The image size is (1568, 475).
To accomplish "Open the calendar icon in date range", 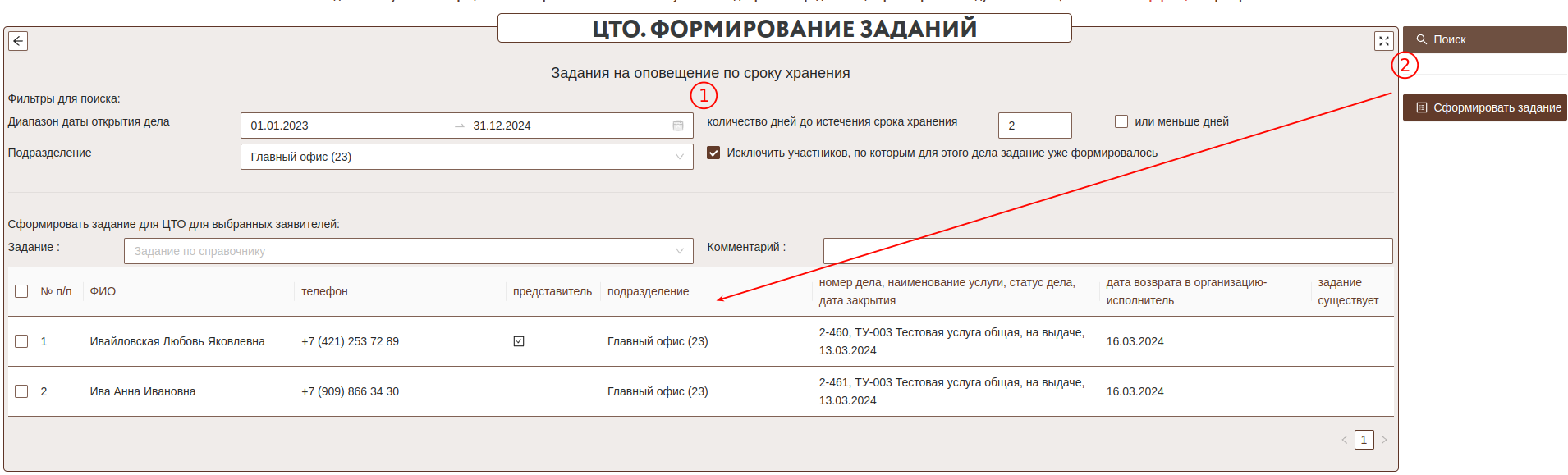I will pyautogui.click(x=678, y=126).
